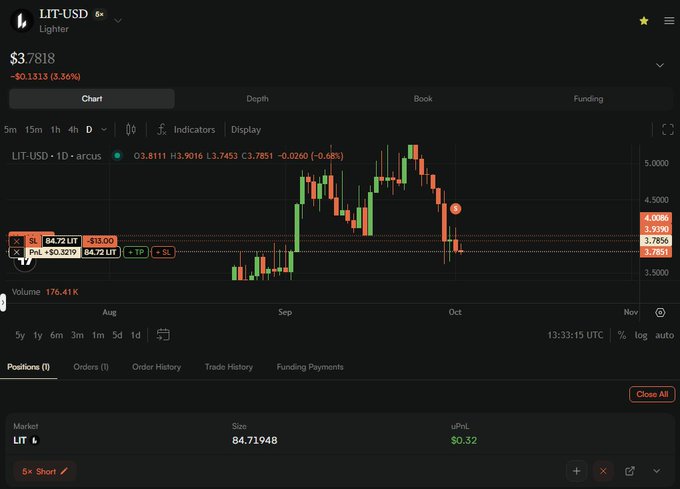Select the sell marker on chart
Image resolution: width=680 pixels, height=489 pixels.
(x=455, y=209)
